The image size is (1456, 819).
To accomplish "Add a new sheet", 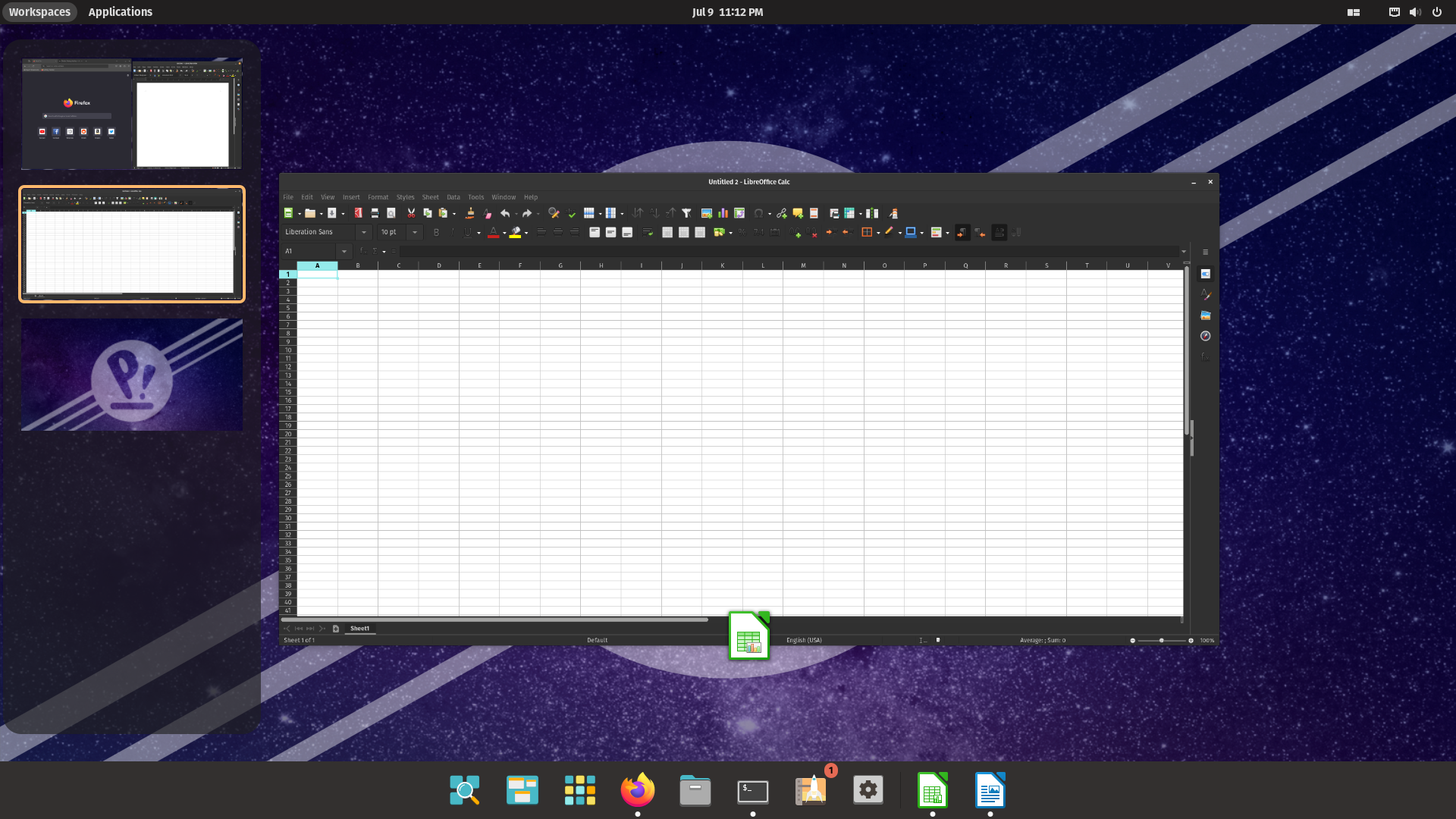I will pos(336,628).
